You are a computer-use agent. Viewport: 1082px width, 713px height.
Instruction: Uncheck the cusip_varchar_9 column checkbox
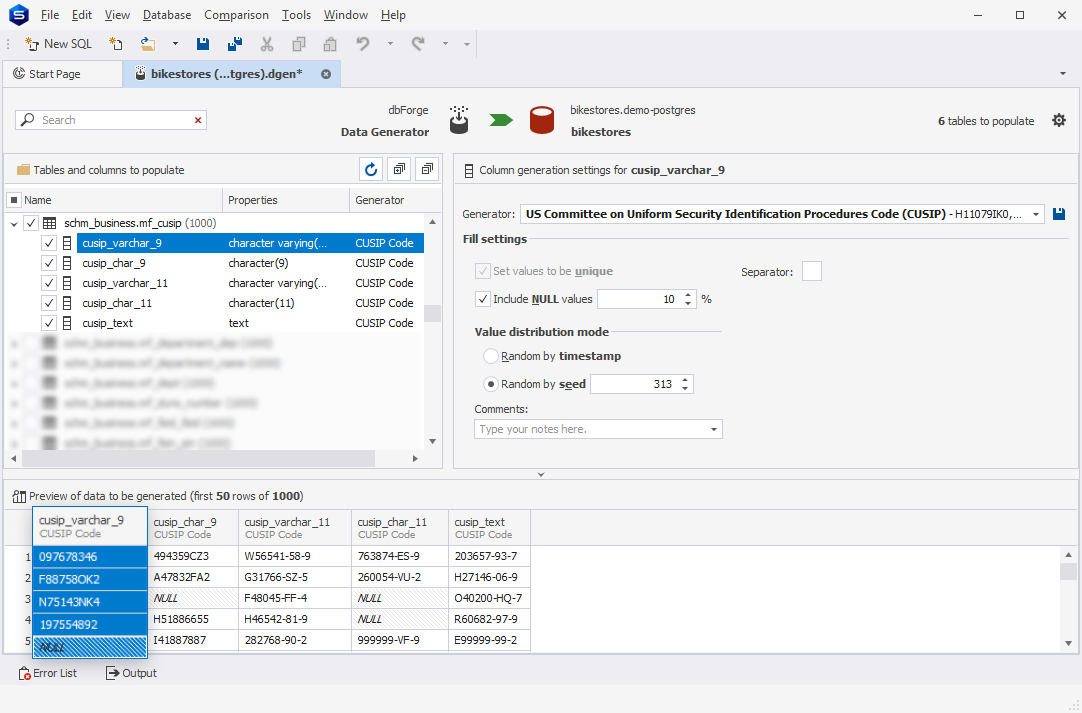tap(48, 243)
